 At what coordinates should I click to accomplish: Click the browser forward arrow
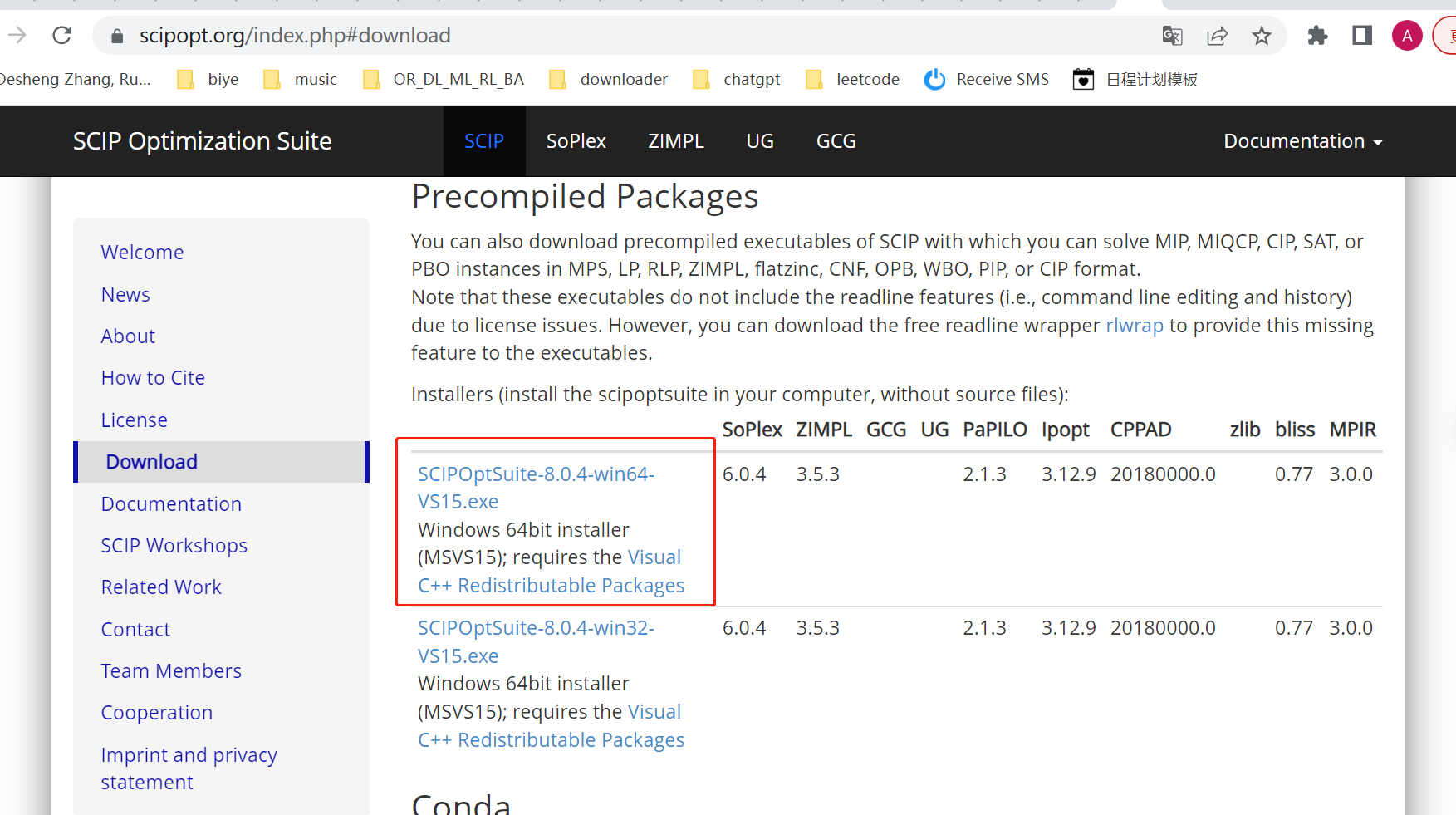(17, 35)
